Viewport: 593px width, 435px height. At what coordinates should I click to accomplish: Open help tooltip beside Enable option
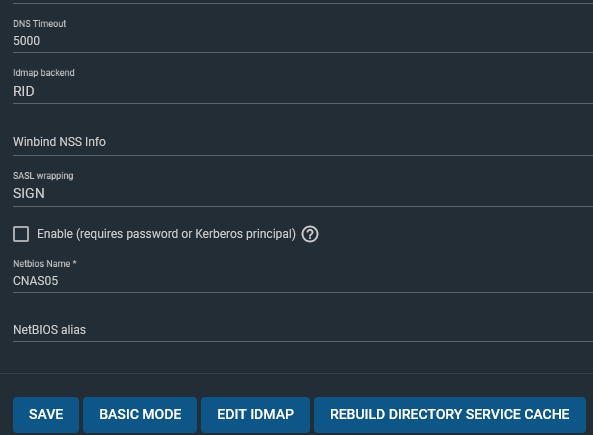coord(310,234)
